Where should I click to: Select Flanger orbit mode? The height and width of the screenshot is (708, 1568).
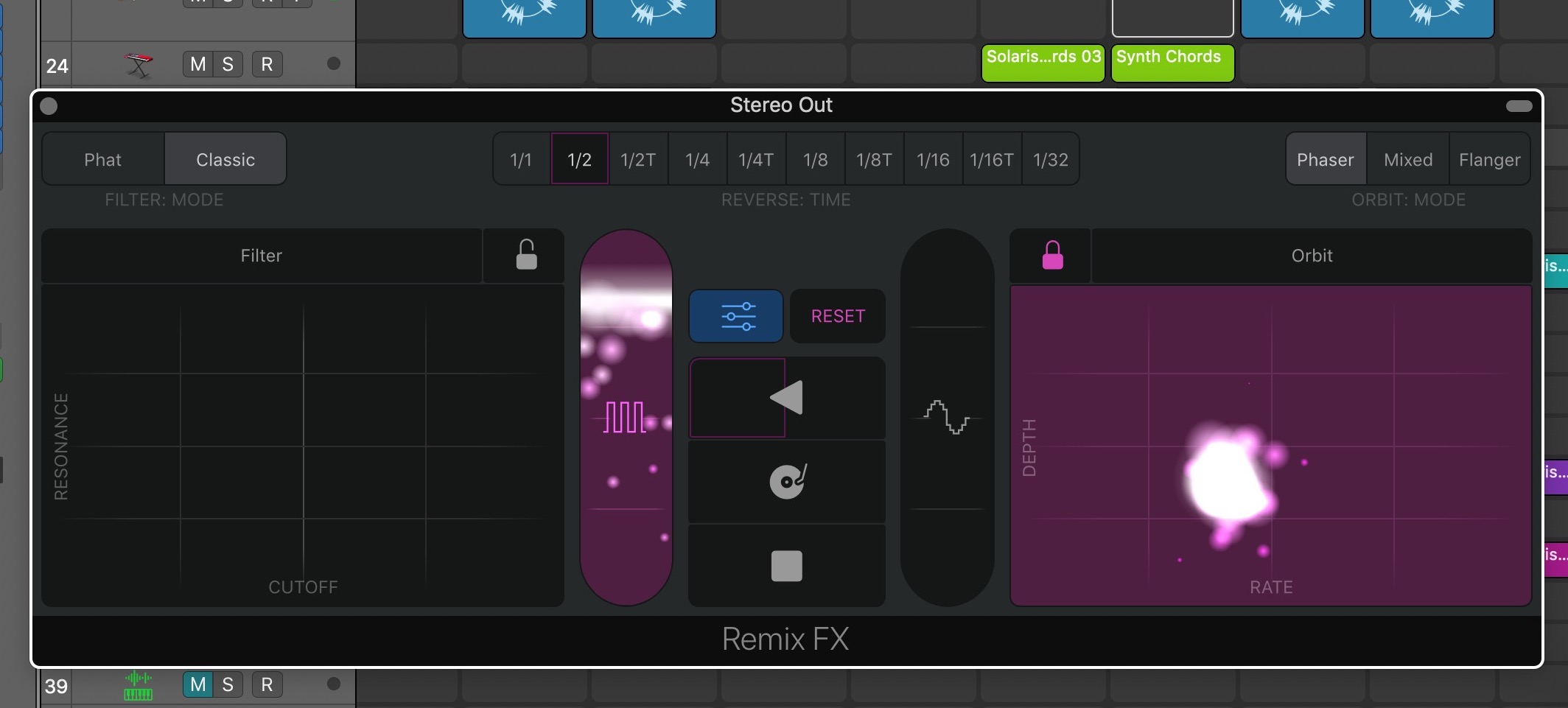coord(1489,159)
